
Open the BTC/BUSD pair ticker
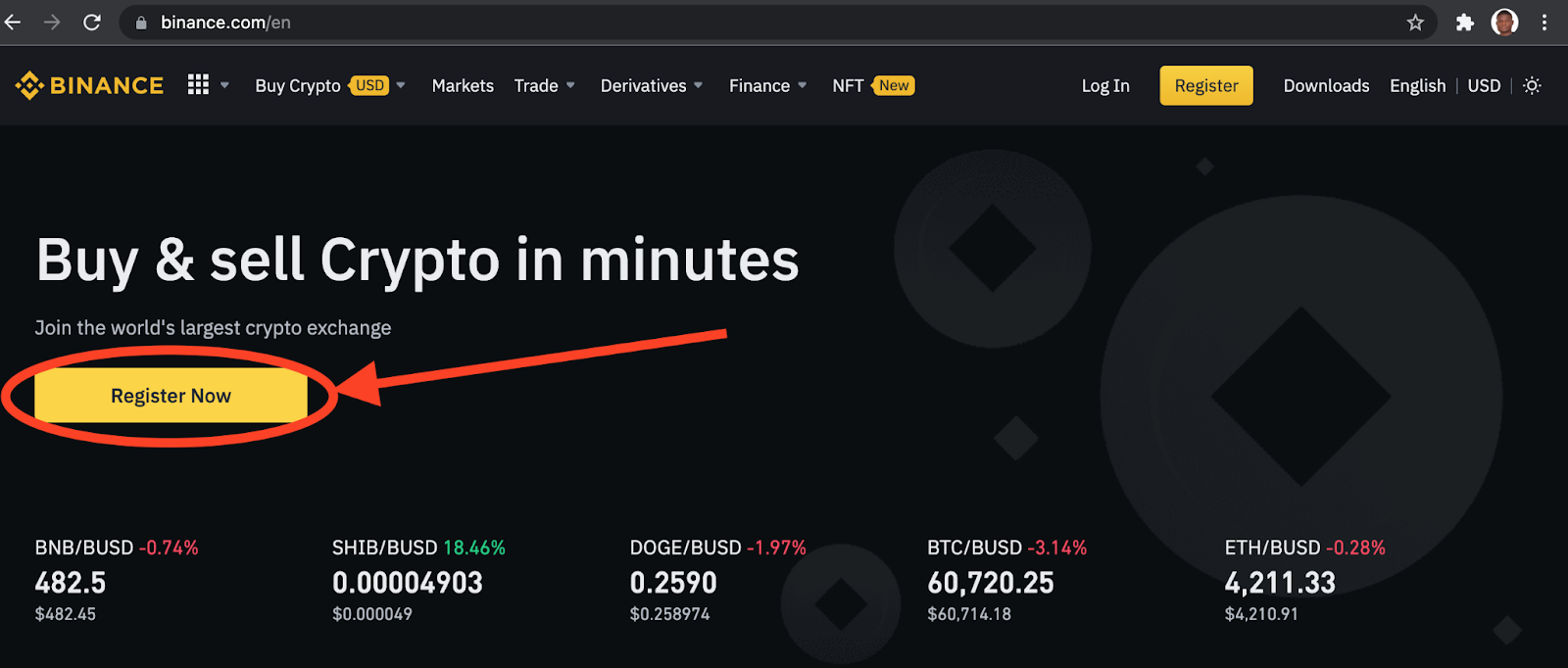[x=974, y=548]
